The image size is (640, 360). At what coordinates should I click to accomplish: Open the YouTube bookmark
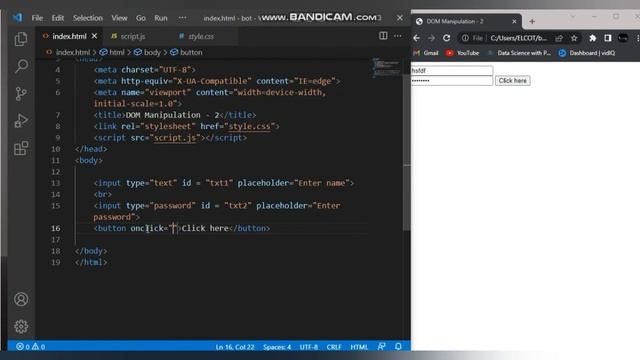[x=463, y=53]
